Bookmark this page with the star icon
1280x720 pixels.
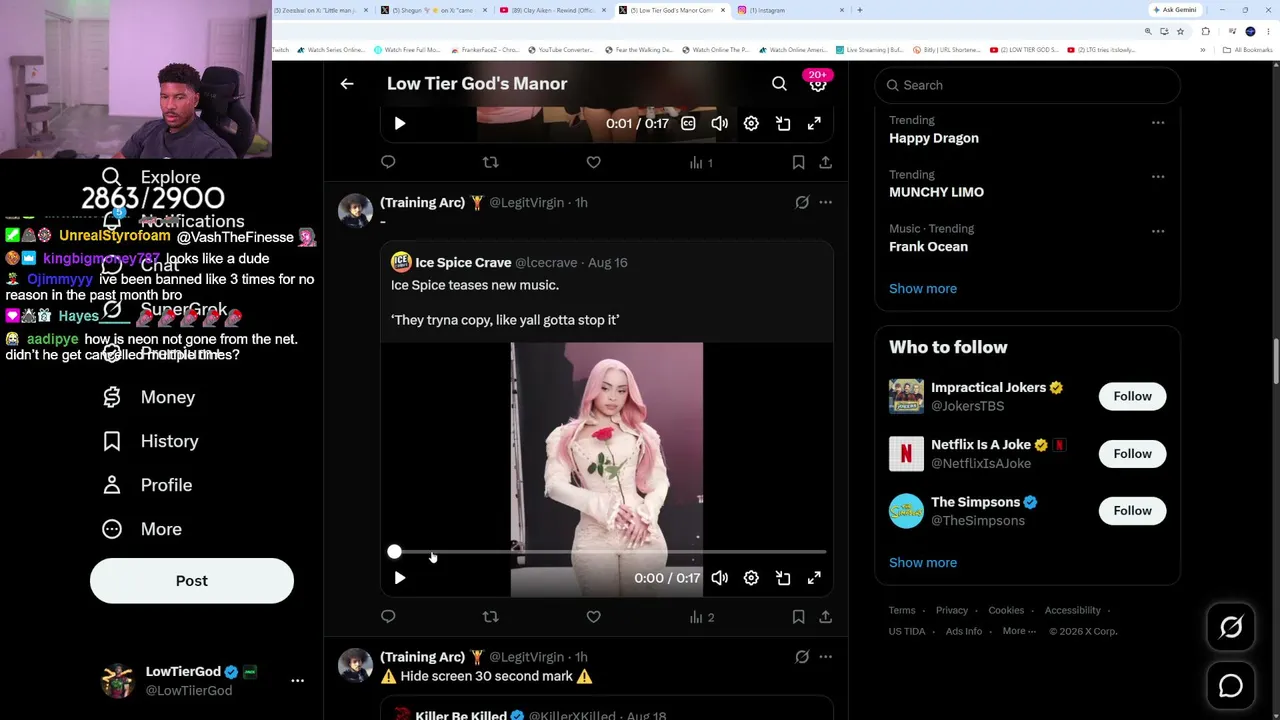pos(1180,31)
